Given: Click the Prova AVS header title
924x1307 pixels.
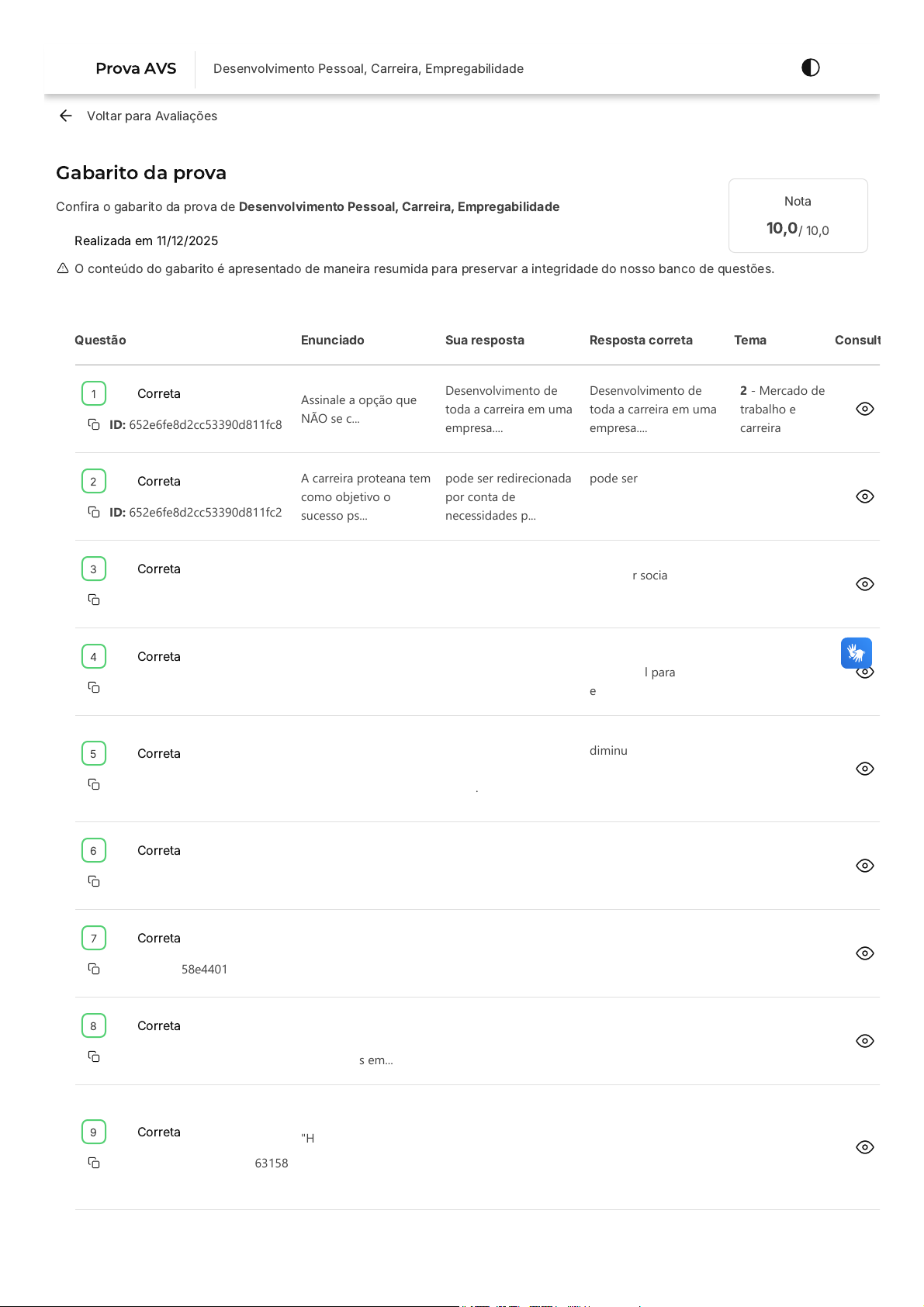Looking at the screenshot, I should coord(136,68).
